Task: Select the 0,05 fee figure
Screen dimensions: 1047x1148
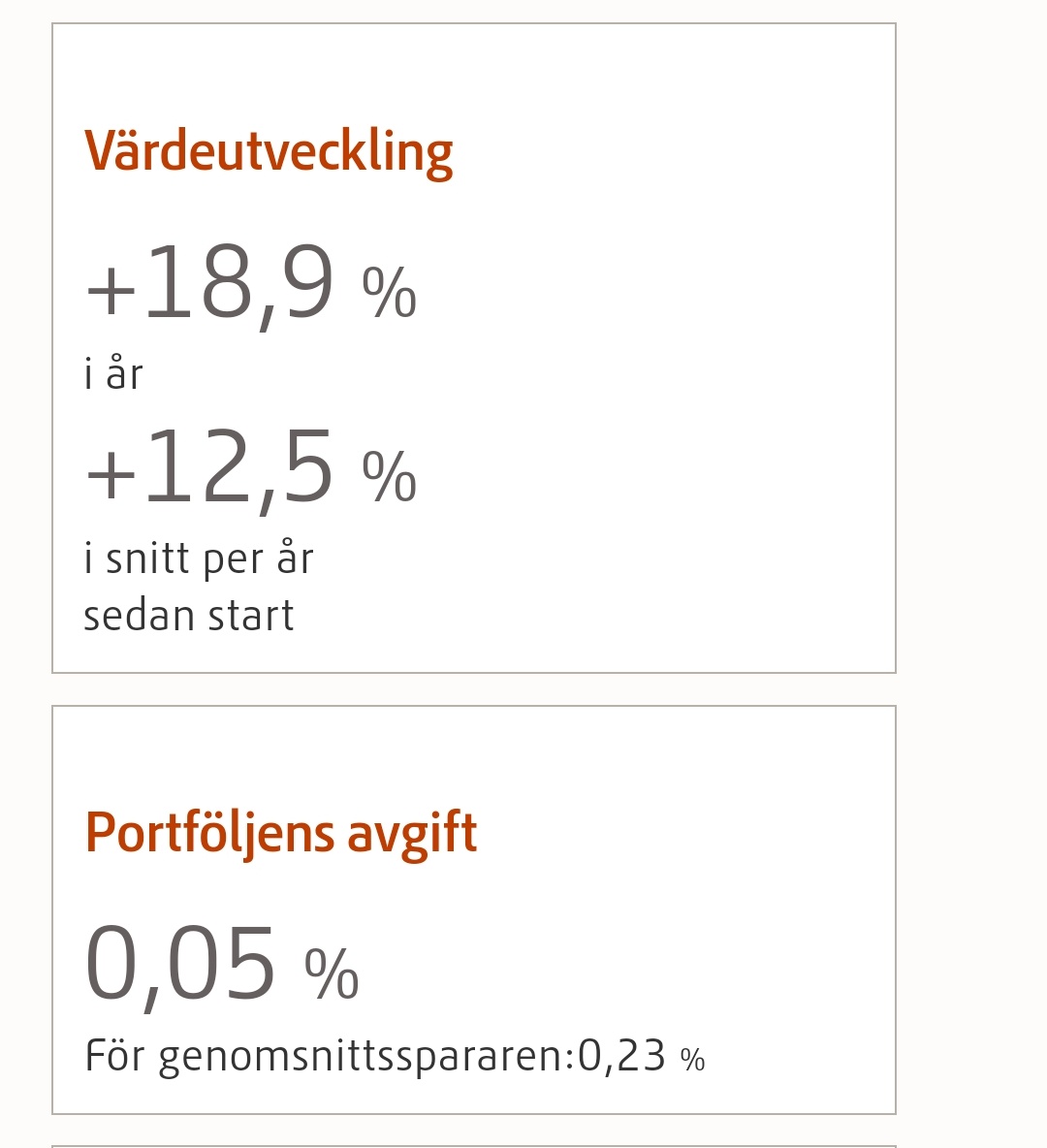Action: [180, 964]
